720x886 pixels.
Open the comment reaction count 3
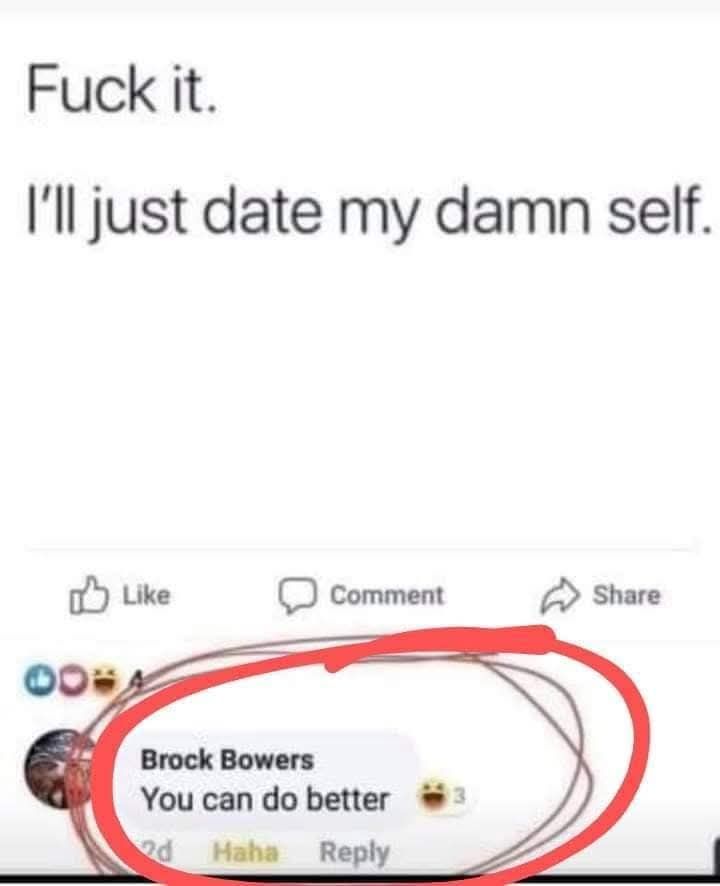pos(459,796)
